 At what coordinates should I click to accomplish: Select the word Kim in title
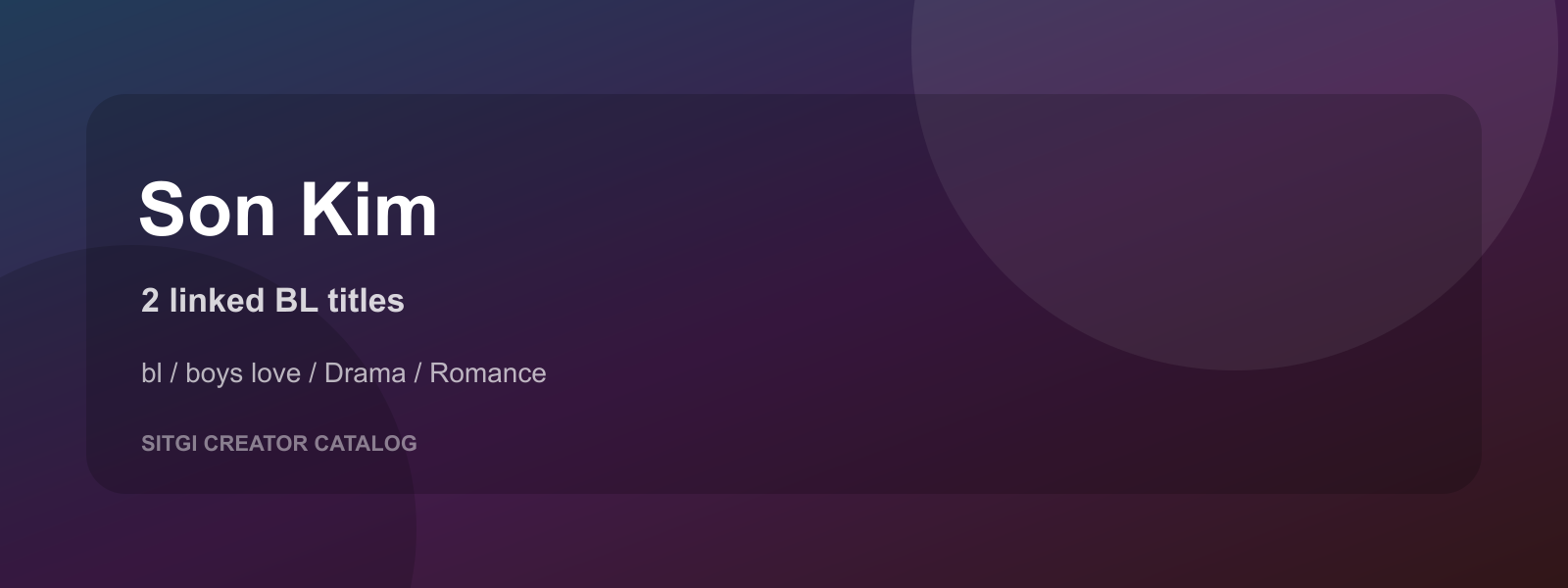click(368, 210)
